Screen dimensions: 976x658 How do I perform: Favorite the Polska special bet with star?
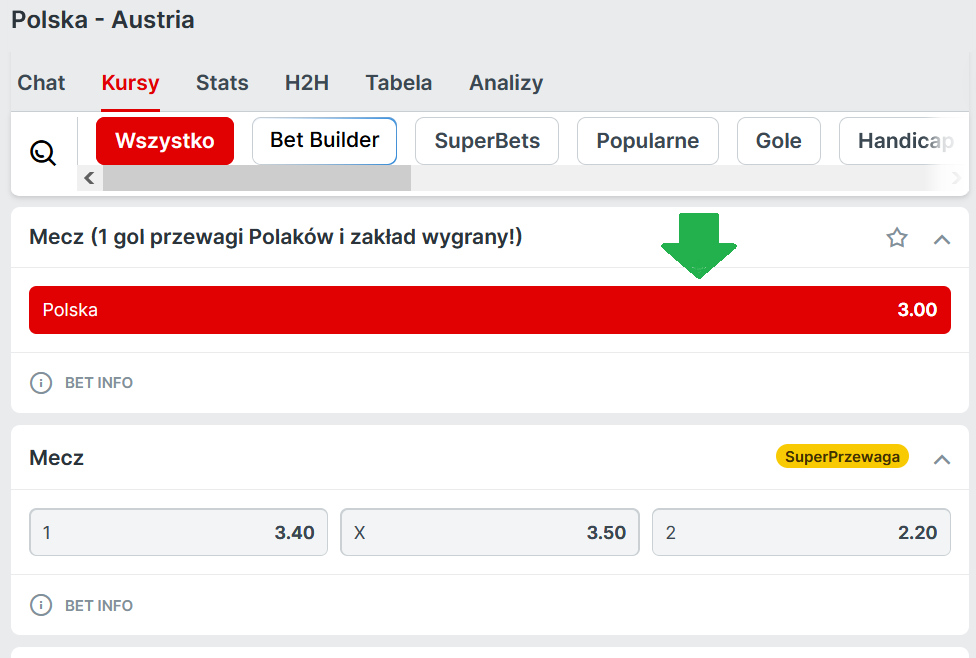tap(897, 238)
